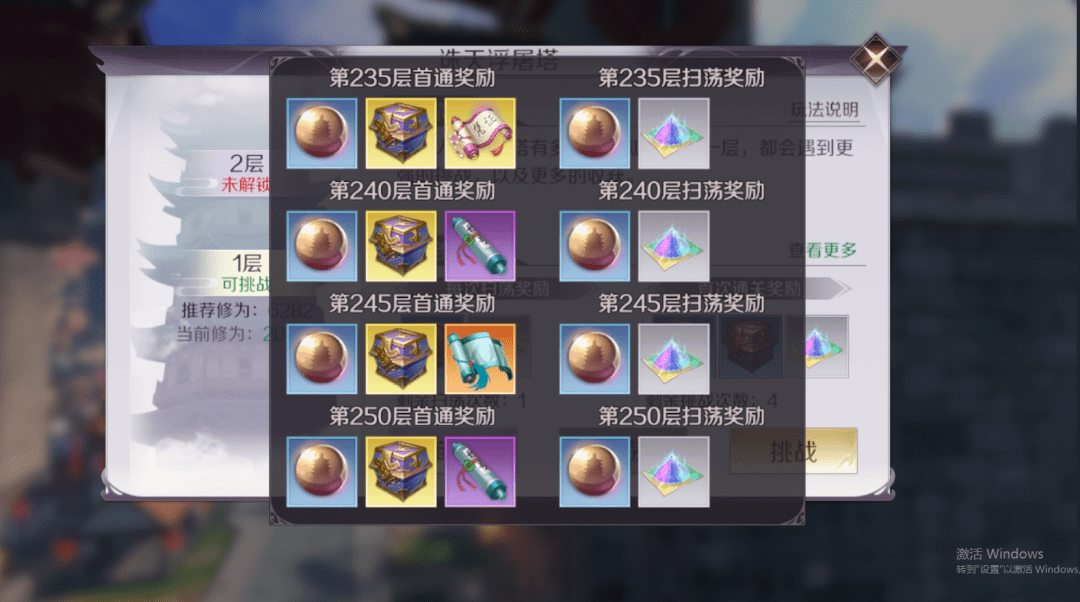Image resolution: width=1080 pixels, height=602 pixels.
Task: Click the 挑战 challenge button
Action: (x=793, y=451)
